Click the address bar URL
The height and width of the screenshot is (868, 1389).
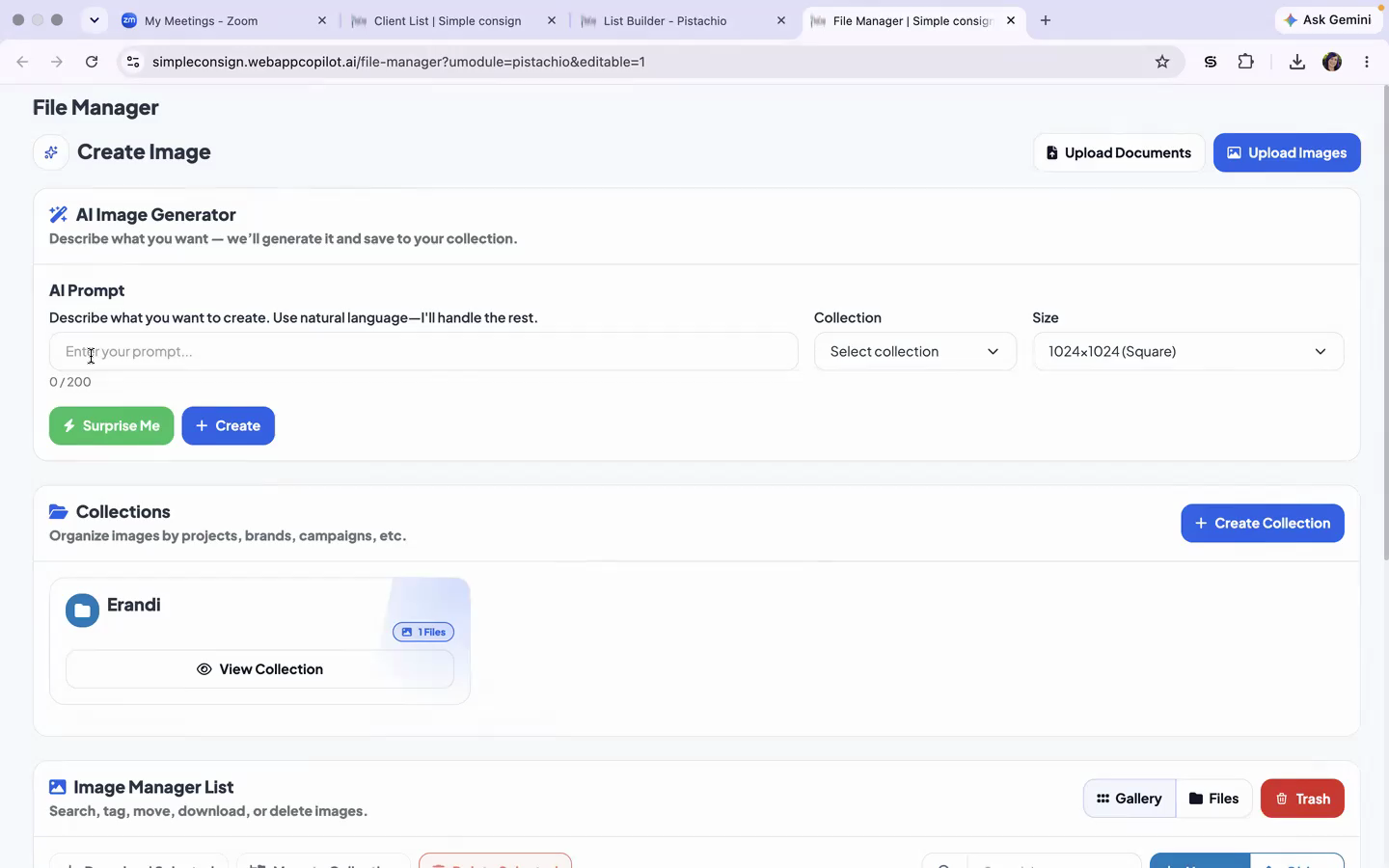[x=398, y=62]
